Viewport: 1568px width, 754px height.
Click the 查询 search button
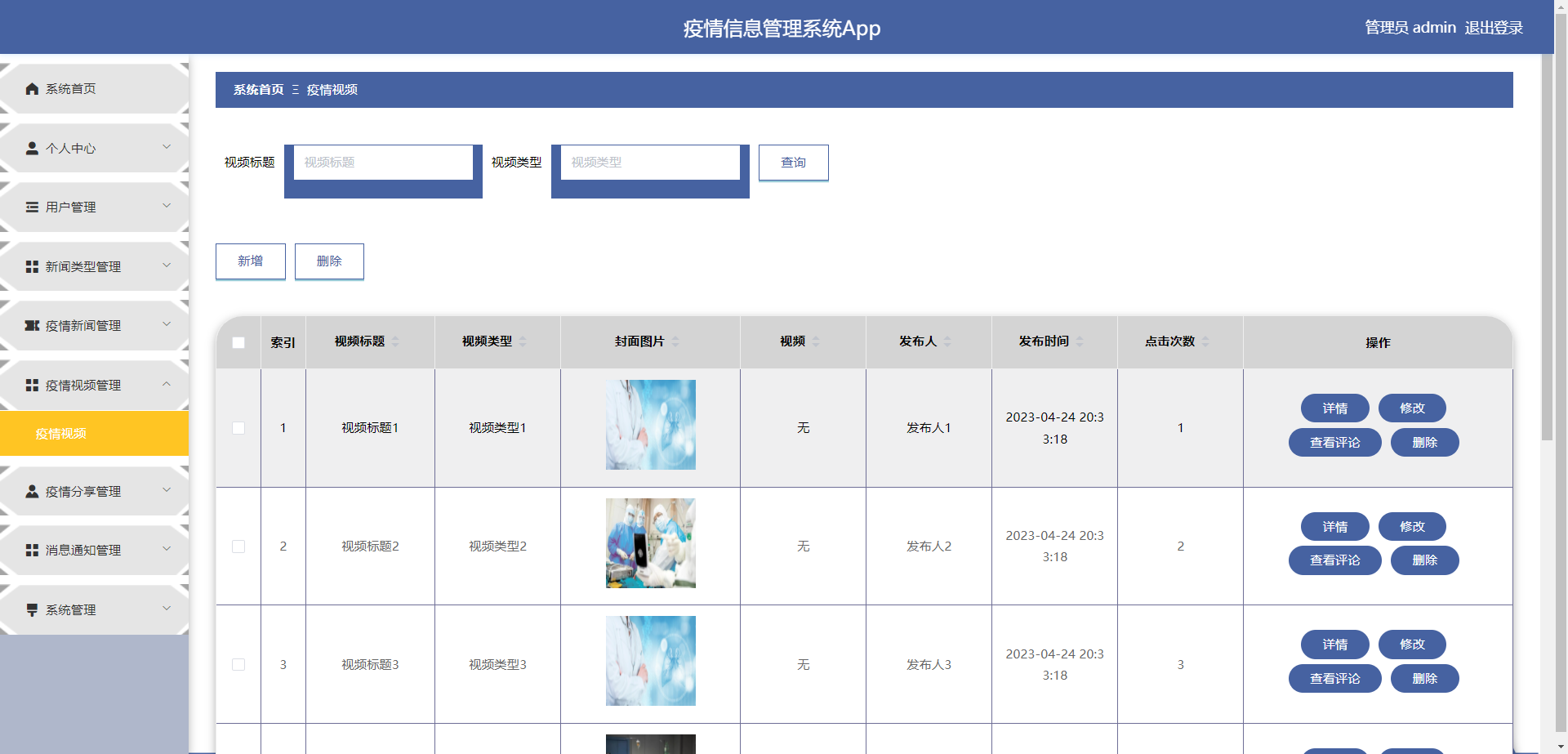point(793,163)
